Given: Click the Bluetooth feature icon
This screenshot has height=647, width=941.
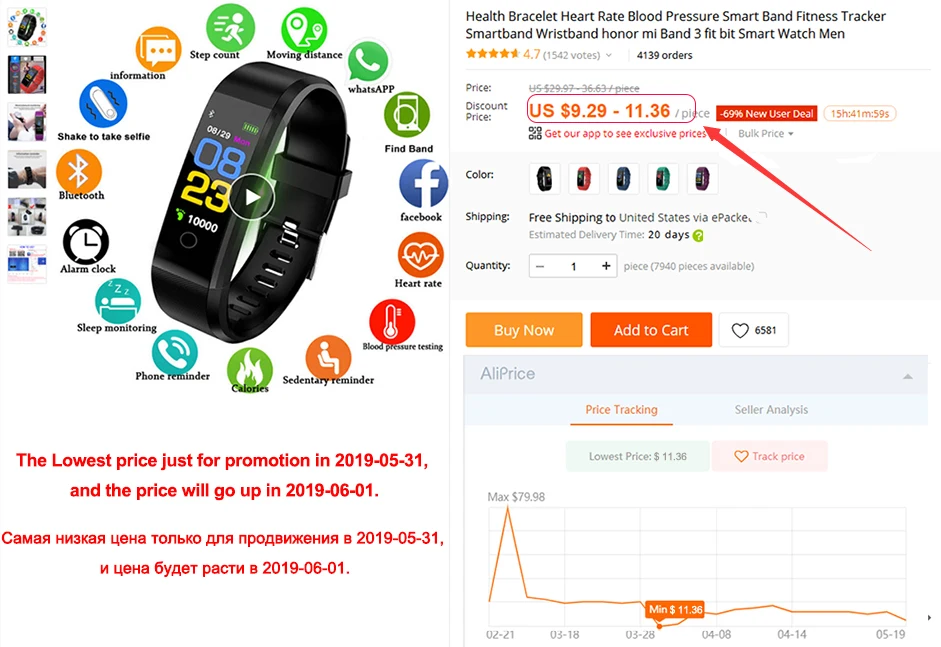Looking at the screenshot, I should [x=79, y=171].
